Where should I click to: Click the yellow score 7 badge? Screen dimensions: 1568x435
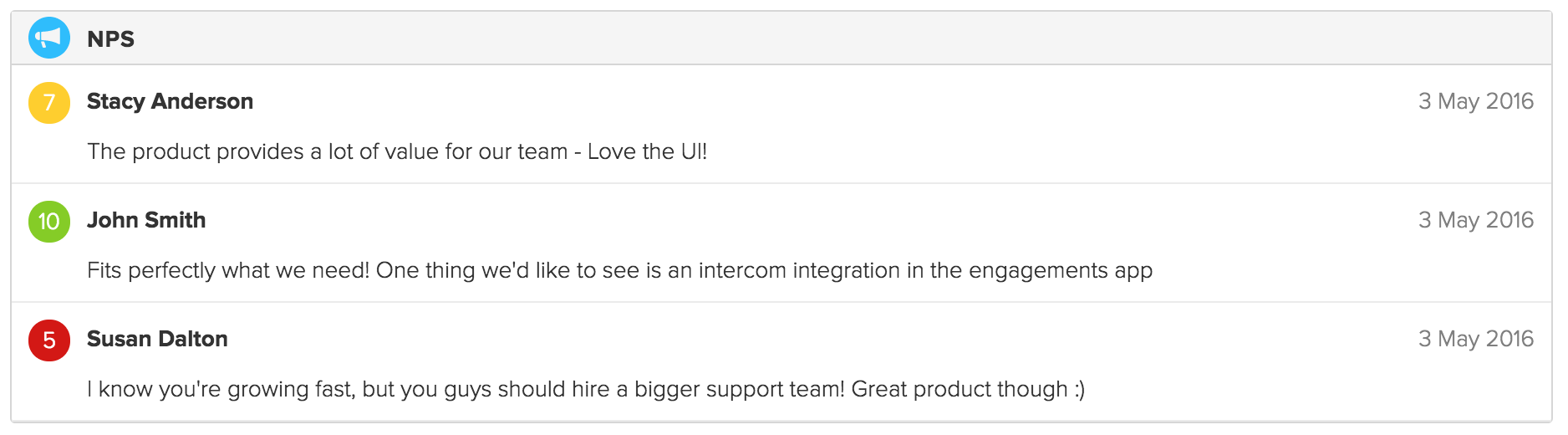49,103
